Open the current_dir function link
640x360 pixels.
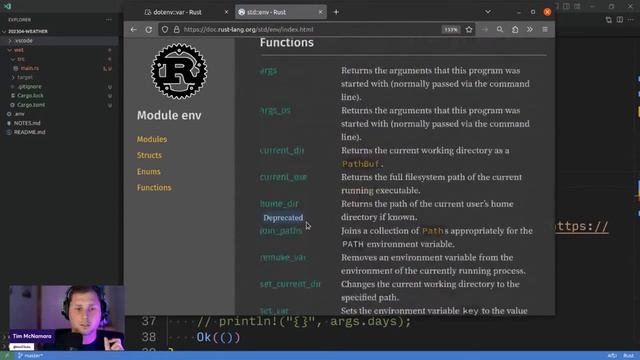[x=282, y=150]
